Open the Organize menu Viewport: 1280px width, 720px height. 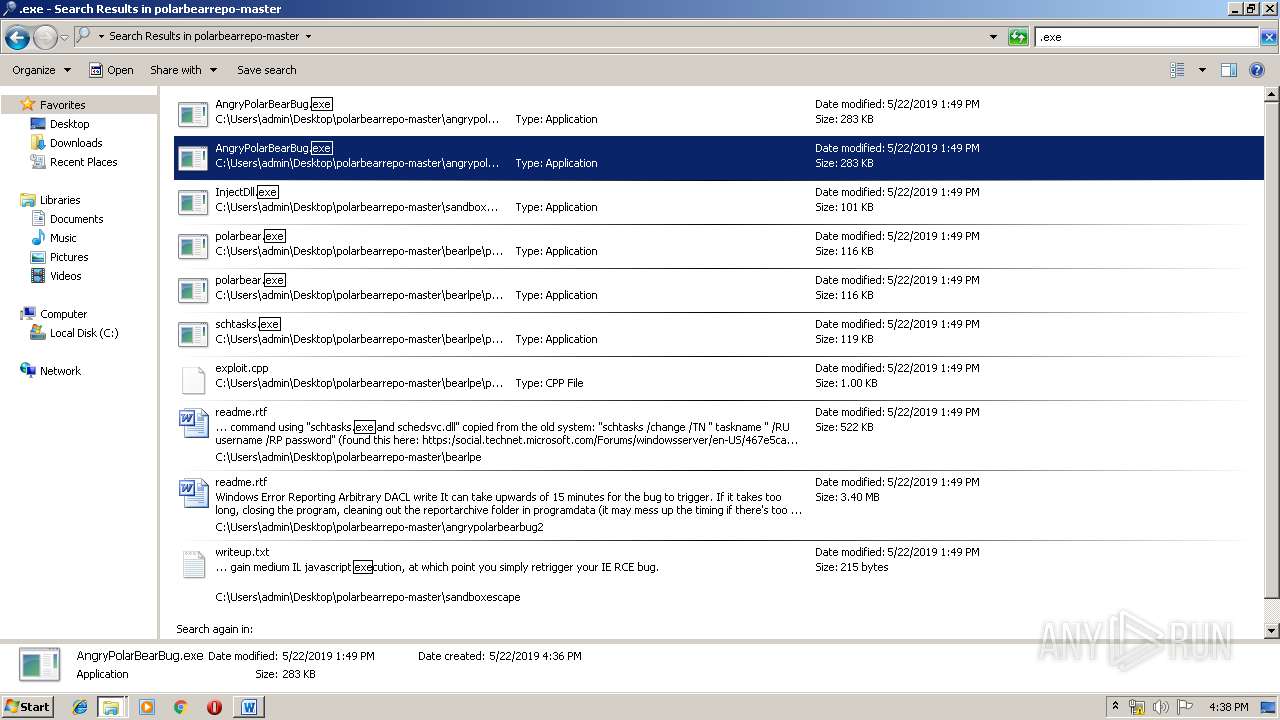point(41,70)
